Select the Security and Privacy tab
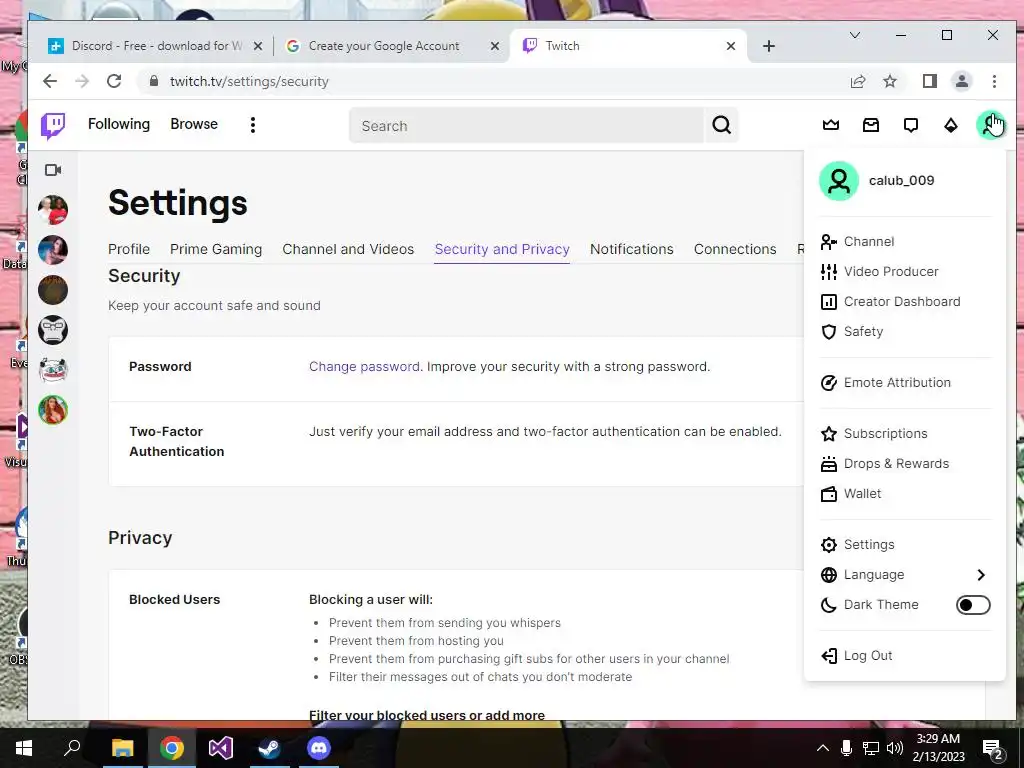 click(x=502, y=249)
